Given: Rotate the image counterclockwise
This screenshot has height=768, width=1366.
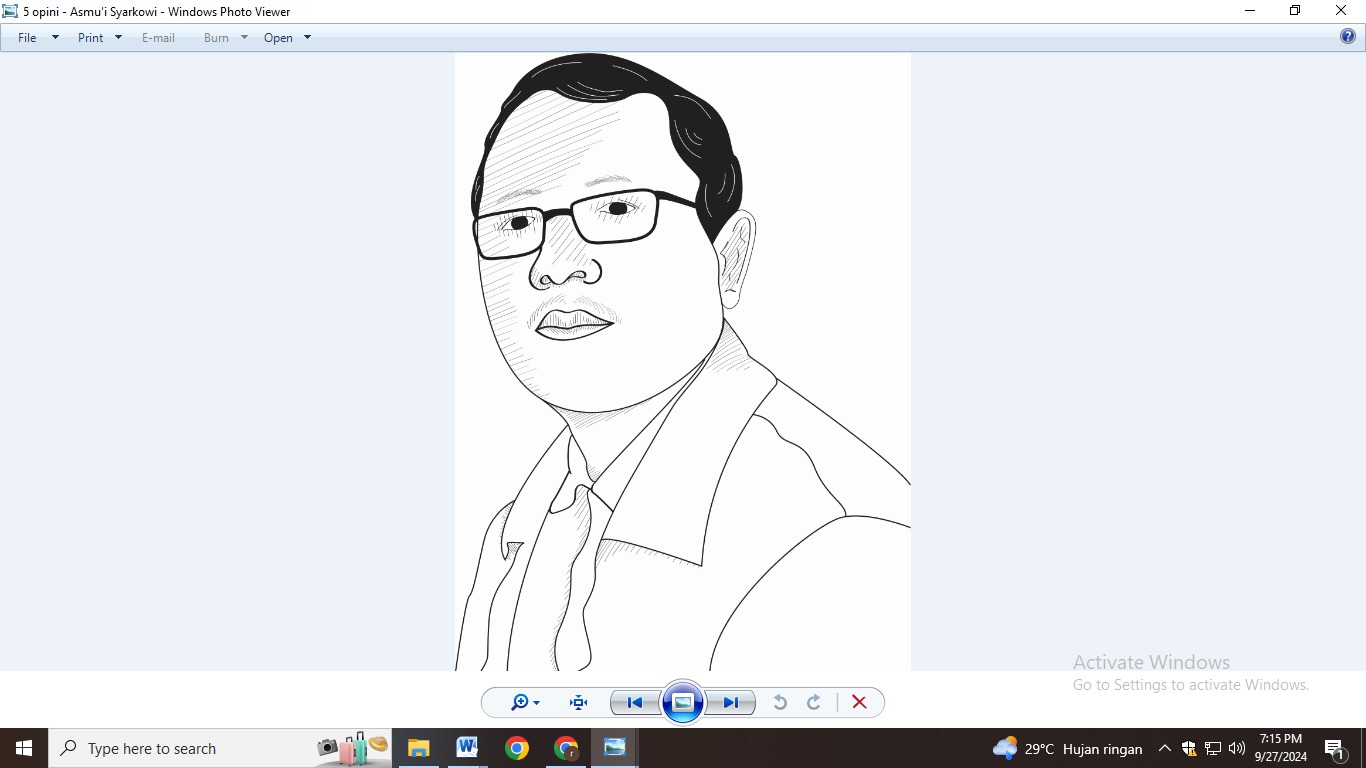Looking at the screenshot, I should coord(780,703).
